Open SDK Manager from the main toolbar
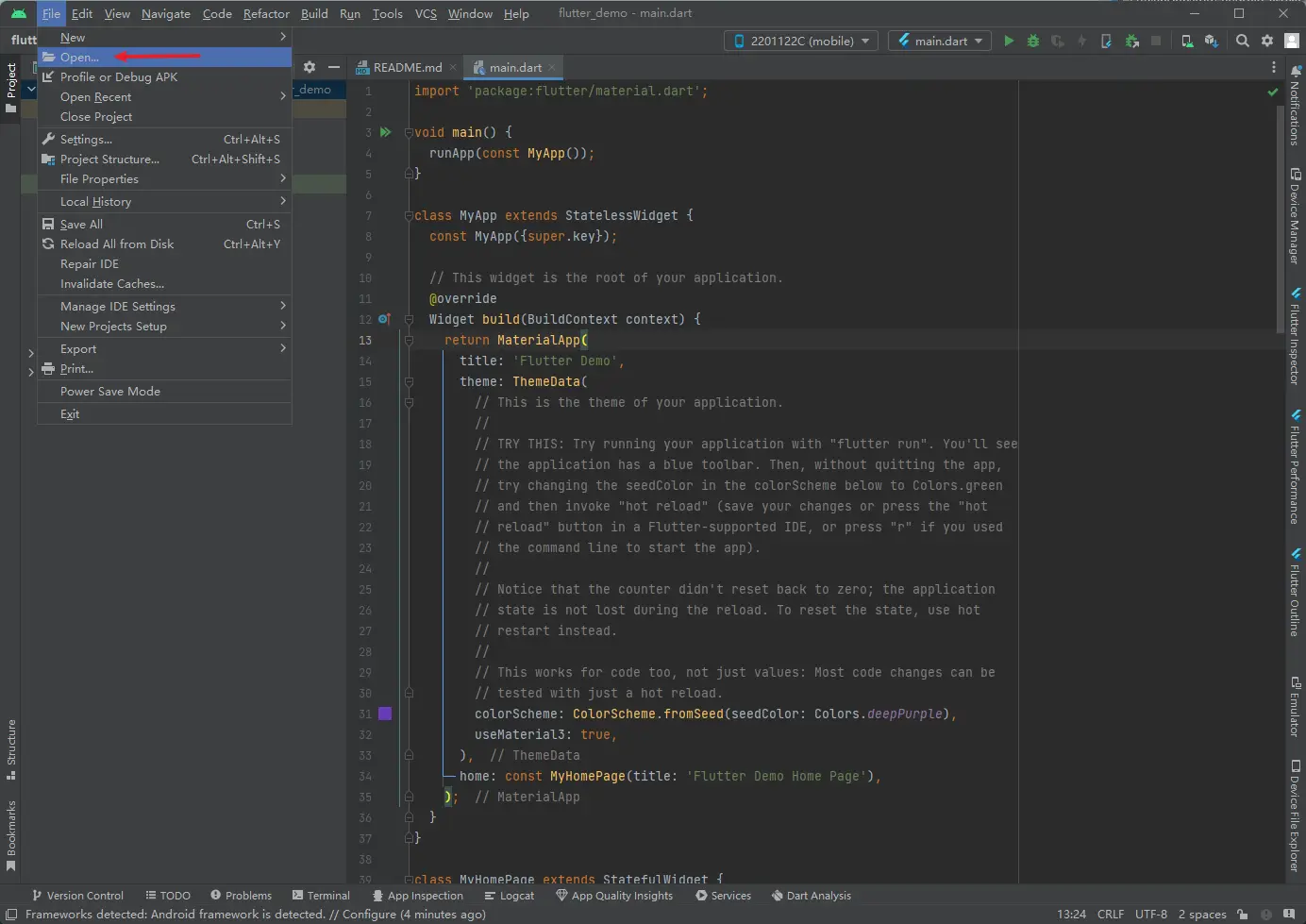This screenshot has width=1306, height=924. (x=1212, y=41)
